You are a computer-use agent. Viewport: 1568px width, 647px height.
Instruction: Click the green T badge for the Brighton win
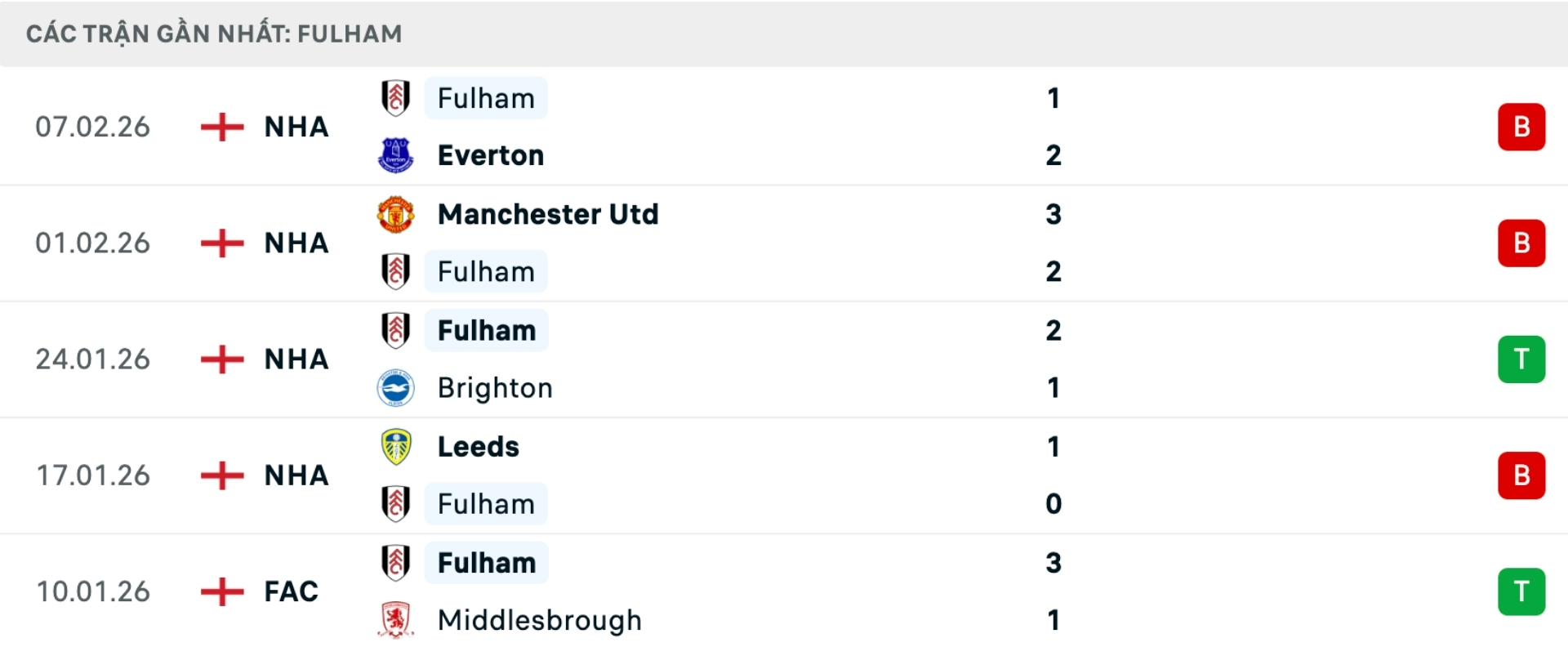point(1521,359)
